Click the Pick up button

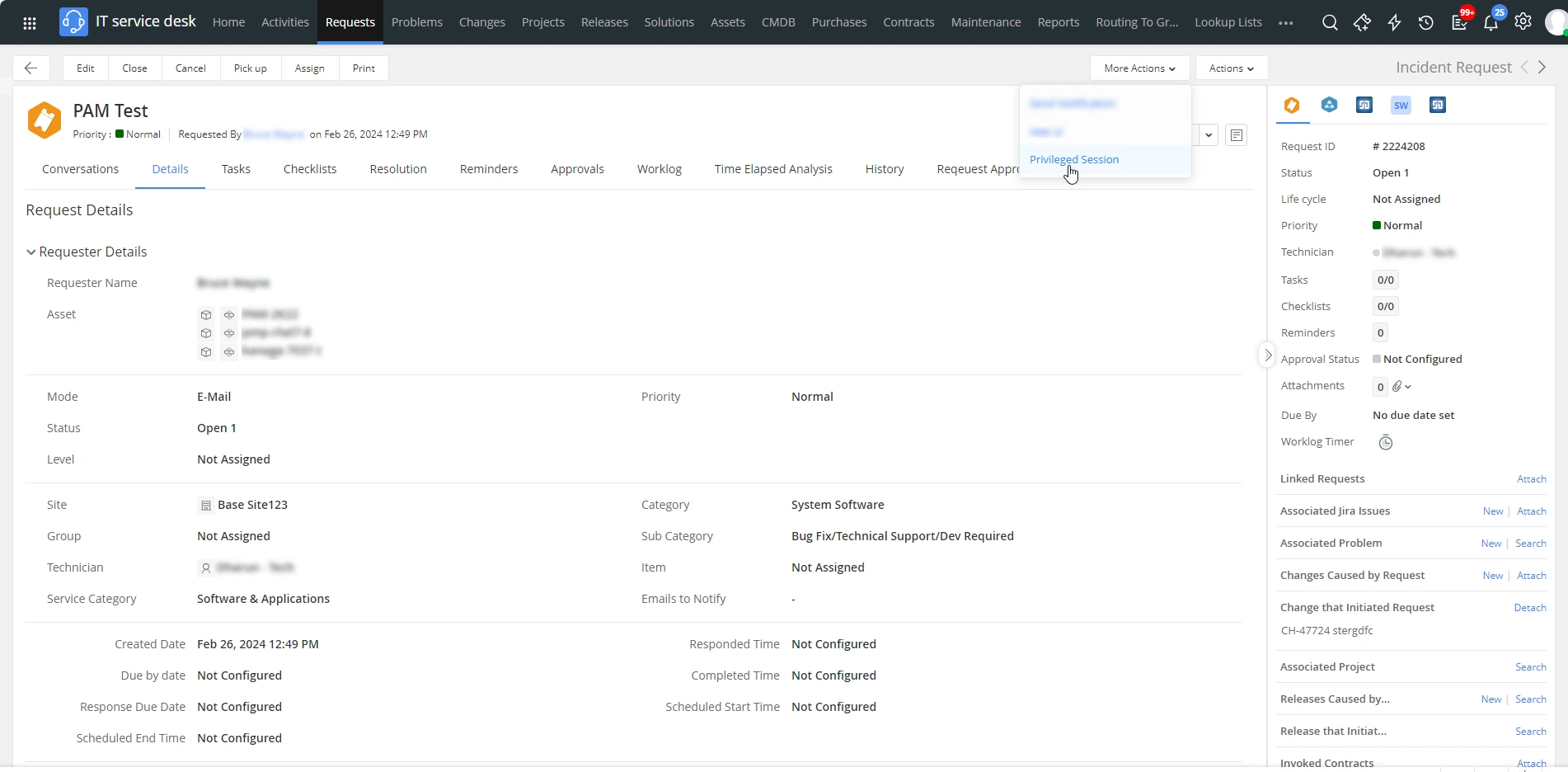tap(250, 68)
